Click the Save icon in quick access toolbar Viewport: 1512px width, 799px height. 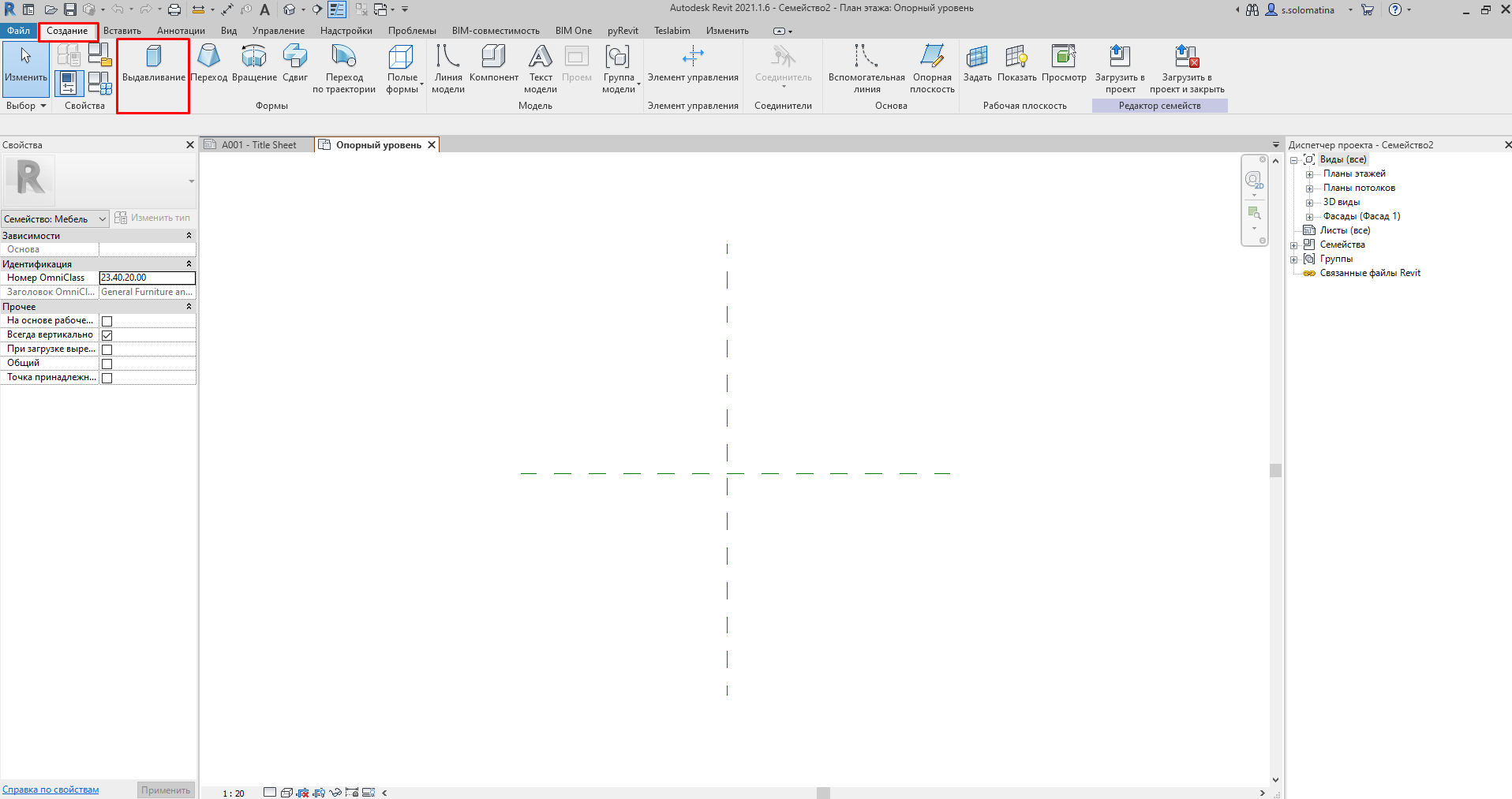coord(70,9)
